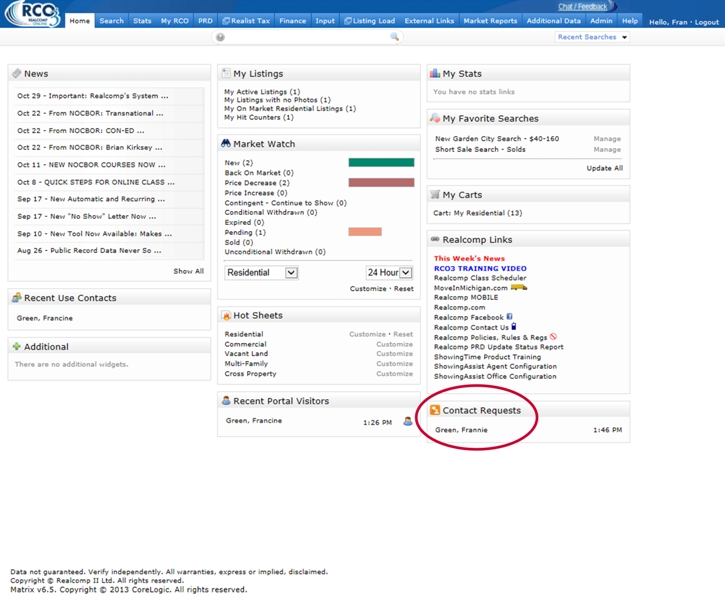Image resolution: width=725 pixels, height=600 pixels.
Task: Click the green plus Additional icon
Action: (17, 346)
